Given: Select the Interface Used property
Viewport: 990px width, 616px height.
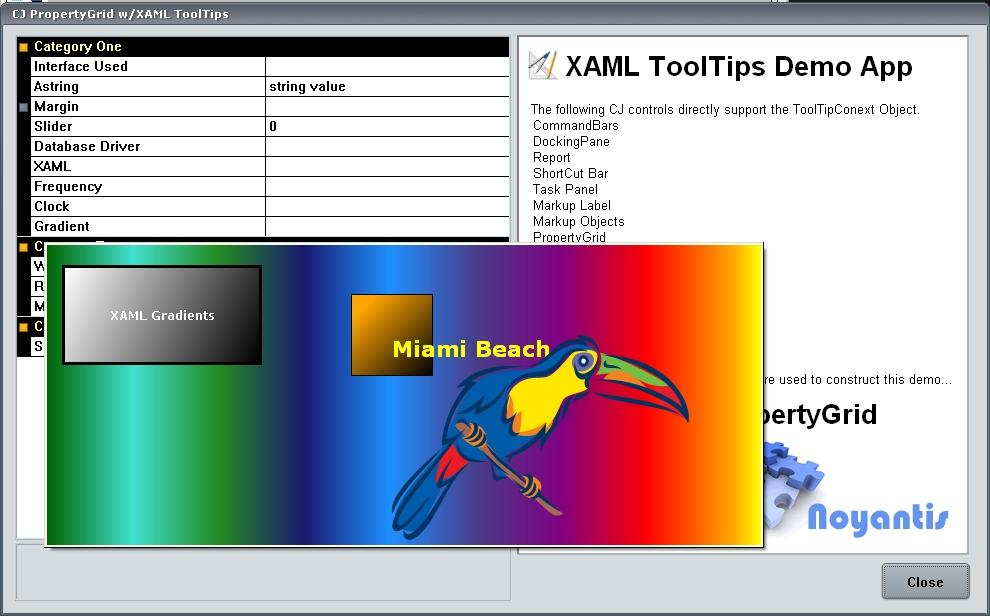Looking at the screenshot, I should (148, 67).
